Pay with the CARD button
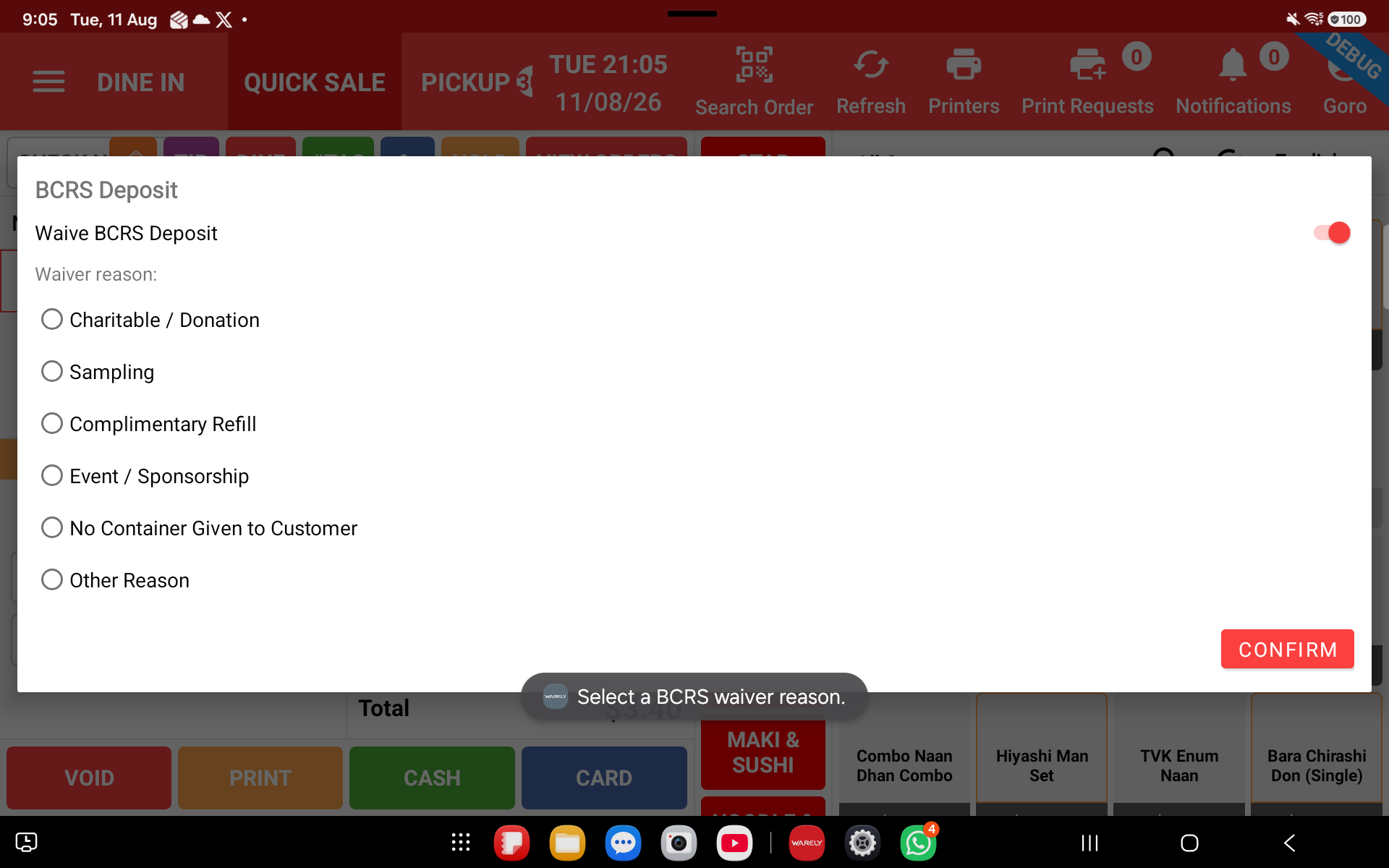This screenshot has width=1389, height=868. (604, 778)
